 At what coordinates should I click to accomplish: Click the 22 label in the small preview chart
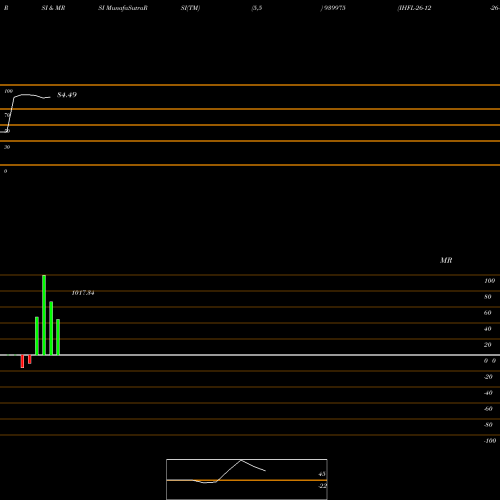323,486
